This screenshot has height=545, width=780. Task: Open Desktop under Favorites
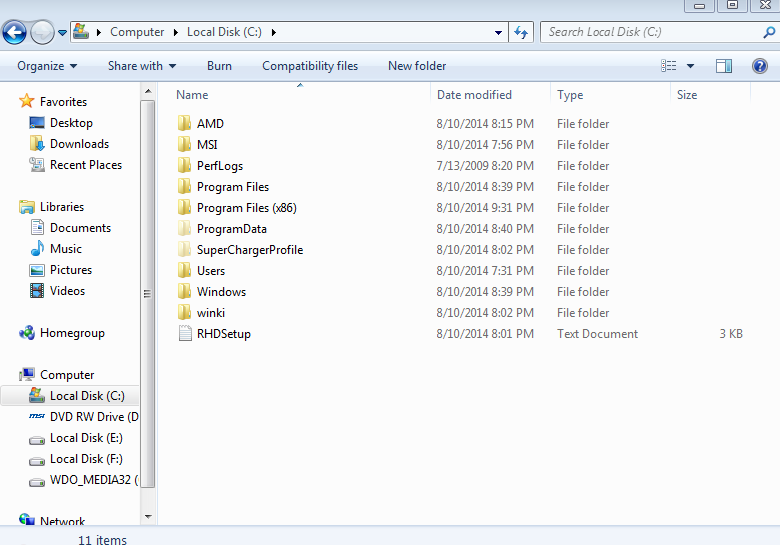(71, 122)
